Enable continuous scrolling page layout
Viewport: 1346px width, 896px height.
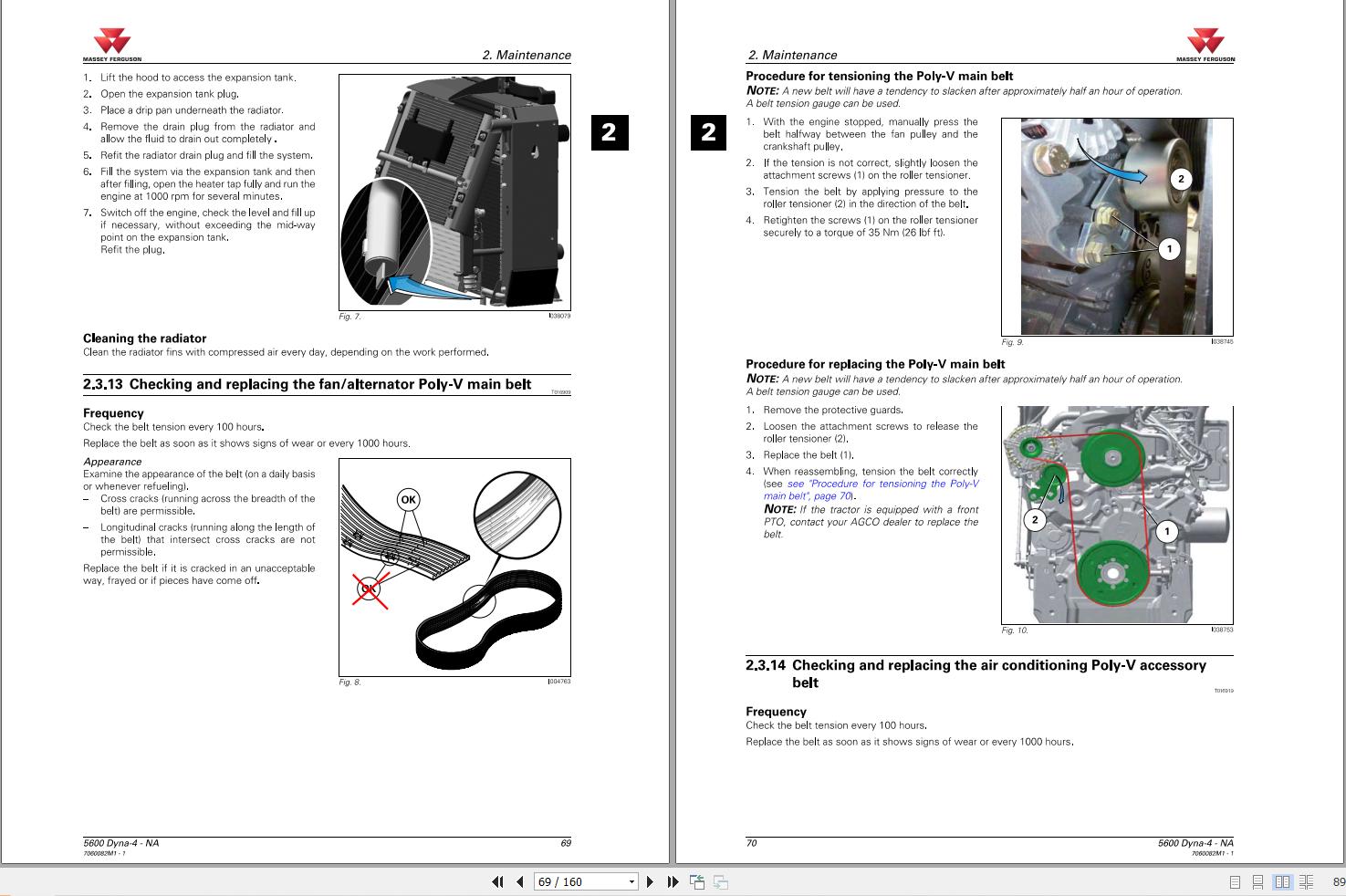(1257, 881)
